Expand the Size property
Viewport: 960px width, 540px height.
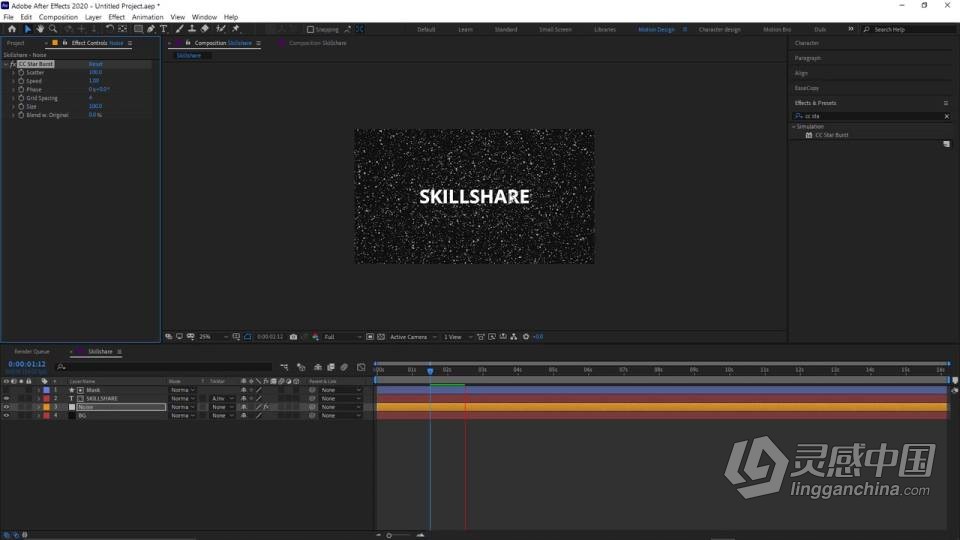coord(13,107)
